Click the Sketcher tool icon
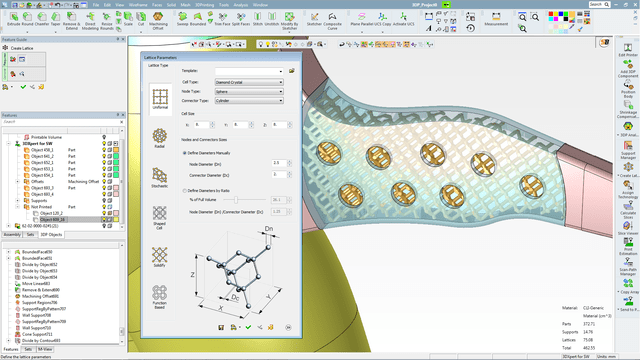Image resolution: width=640 pixels, height=360 pixels. pyautogui.click(x=314, y=19)
